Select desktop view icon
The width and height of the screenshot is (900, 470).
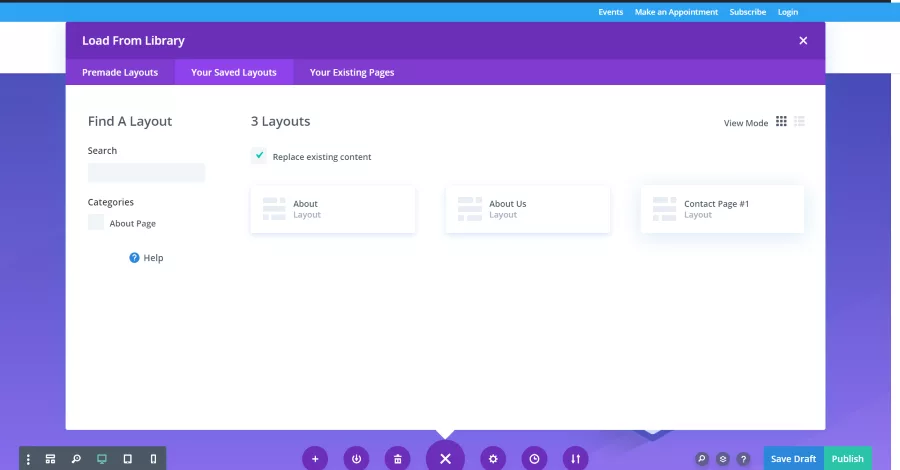pyautogui.click(x=102, y=459)
